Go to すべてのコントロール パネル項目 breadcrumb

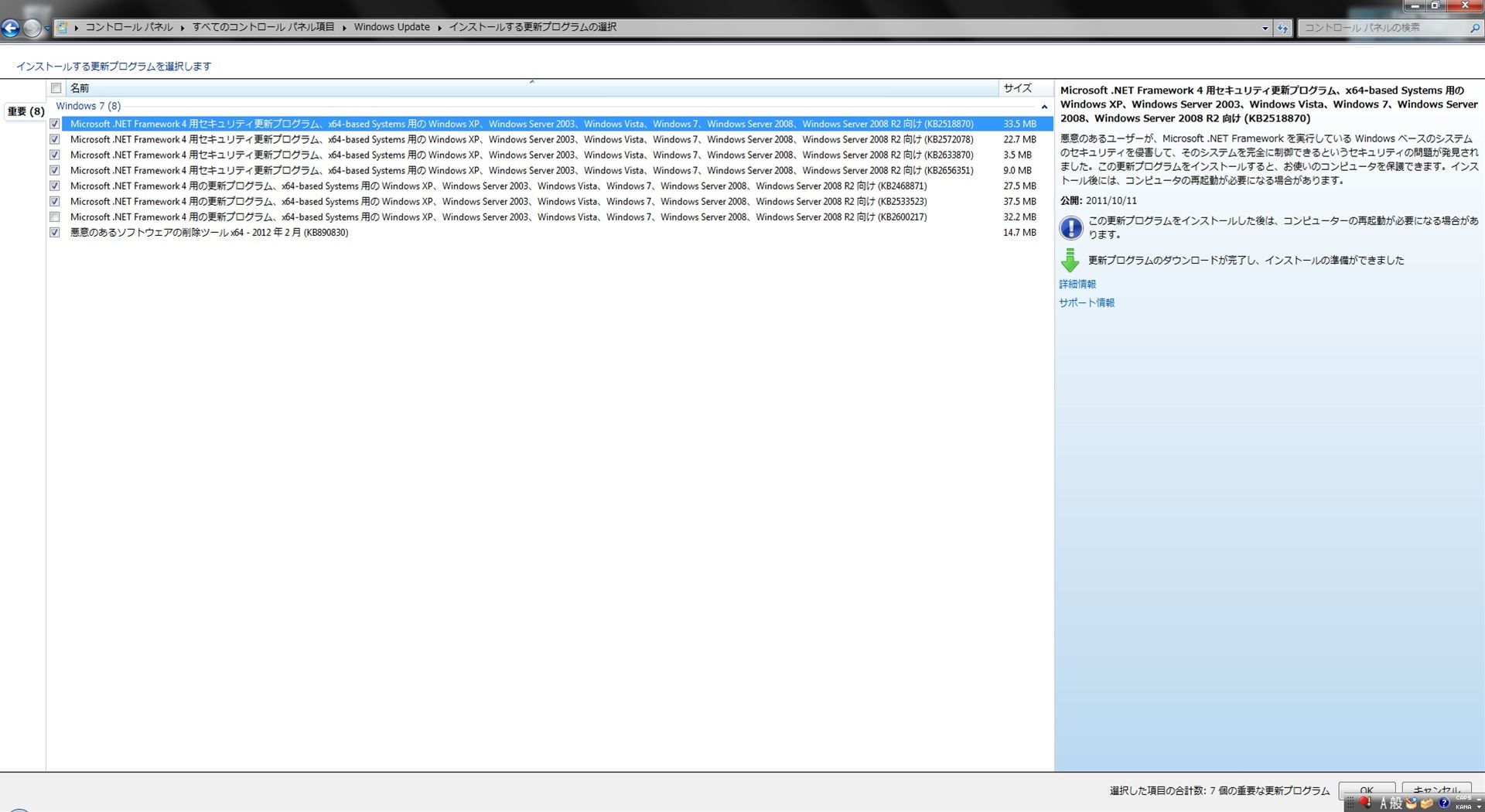[263, 27]
